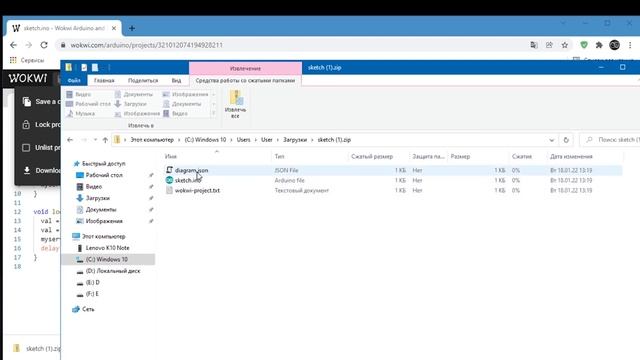640x360 pixels.
Task: Switch to the Вид ribbon tab
Action: [176, 80]
